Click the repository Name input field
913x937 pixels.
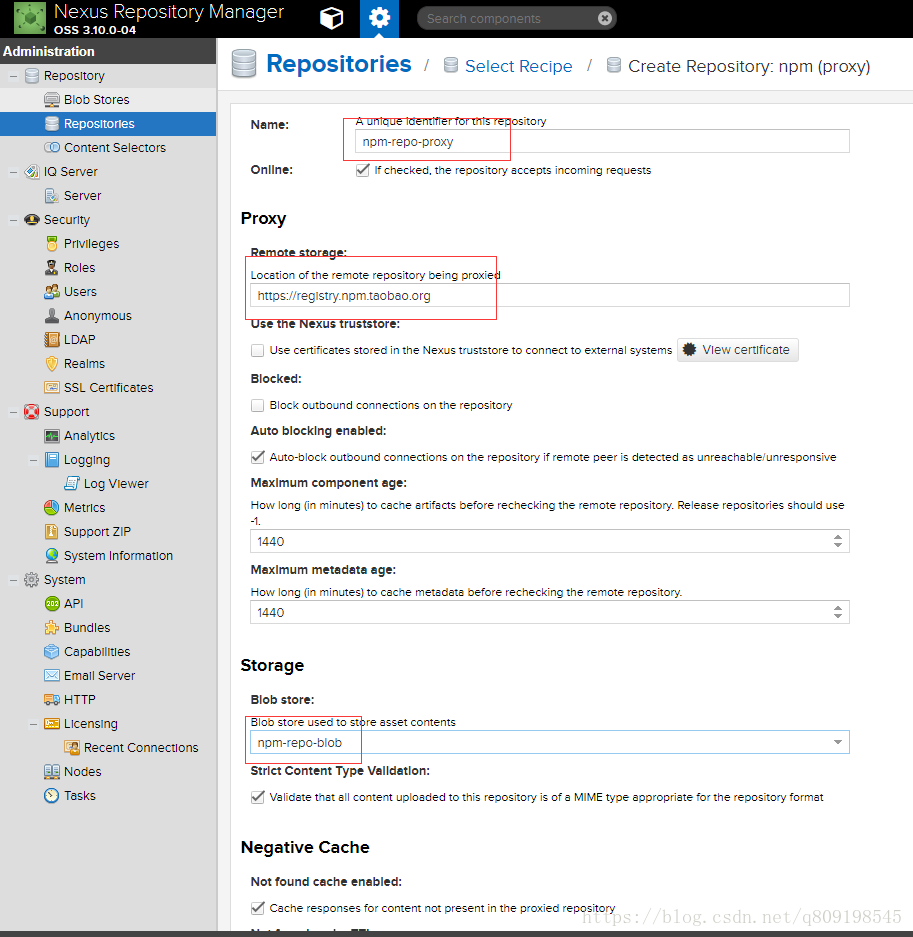(x=602, y=141)
